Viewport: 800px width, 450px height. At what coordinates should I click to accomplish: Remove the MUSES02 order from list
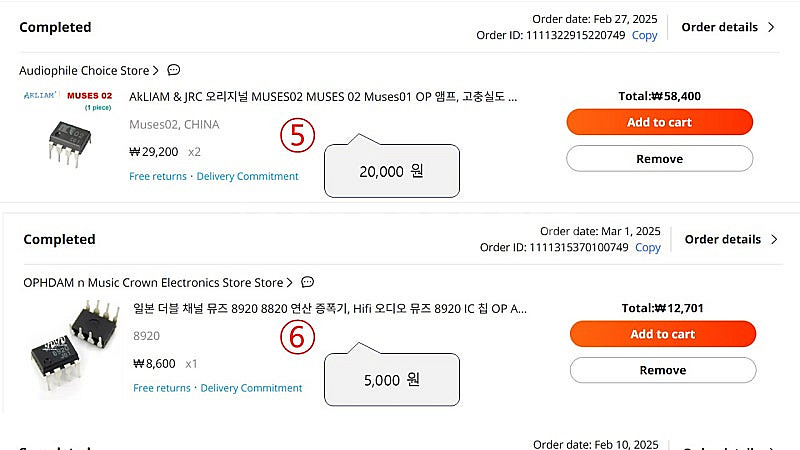(x=660, y=159)
